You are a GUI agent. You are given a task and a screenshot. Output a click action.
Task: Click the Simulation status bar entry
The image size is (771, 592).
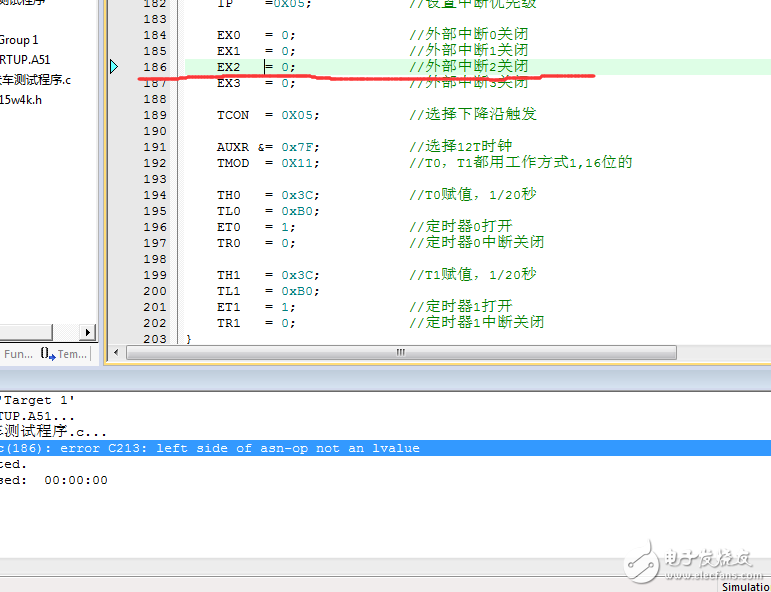745,587
